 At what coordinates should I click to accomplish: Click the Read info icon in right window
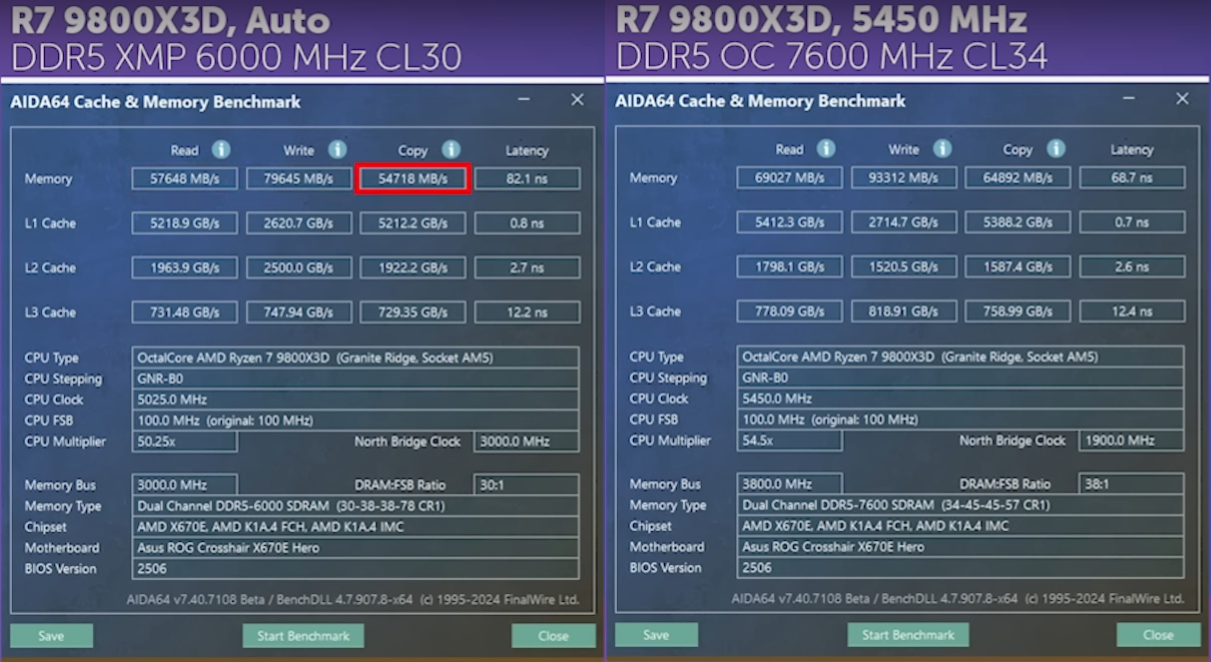(x=826, y=148)
